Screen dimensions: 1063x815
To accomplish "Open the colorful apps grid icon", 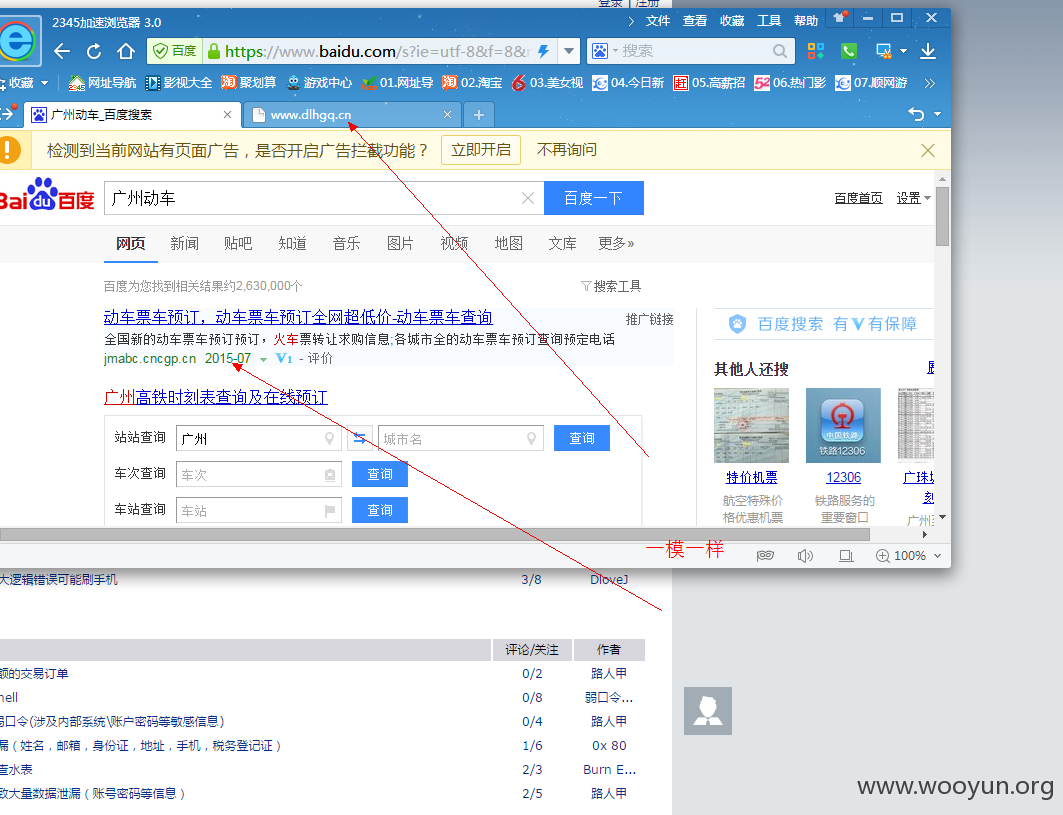I will click(816, 51).
